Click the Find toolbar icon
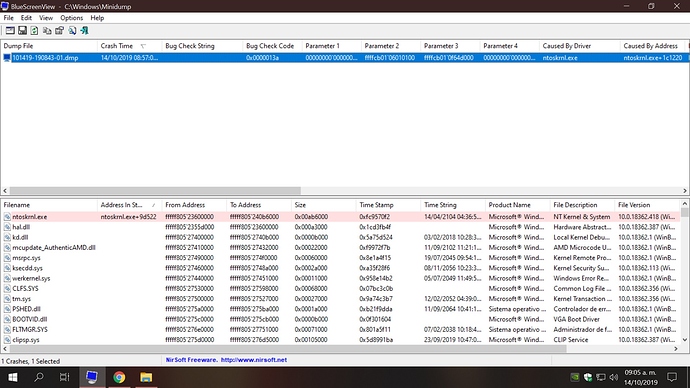 (72, 30)
